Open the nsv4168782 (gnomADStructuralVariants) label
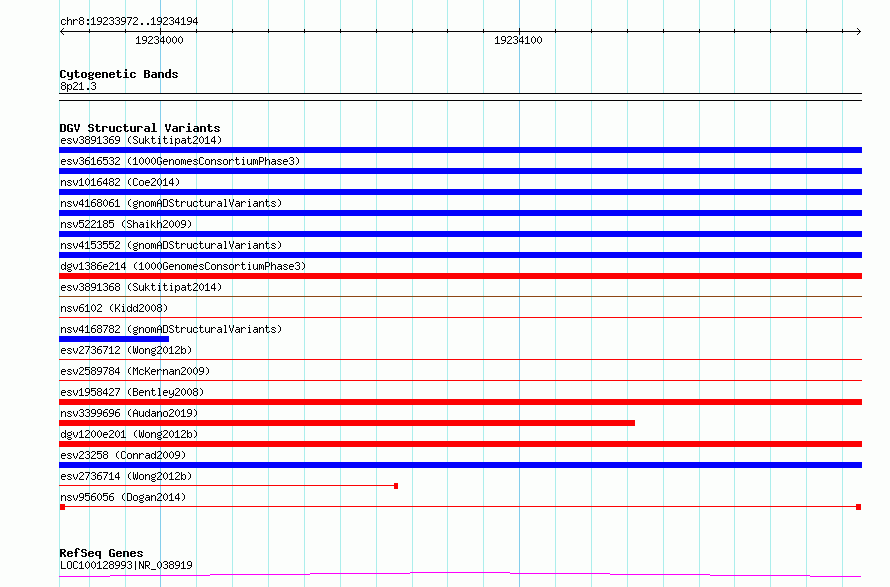Viewport: 890px width, 587px height. pos(171,329)
